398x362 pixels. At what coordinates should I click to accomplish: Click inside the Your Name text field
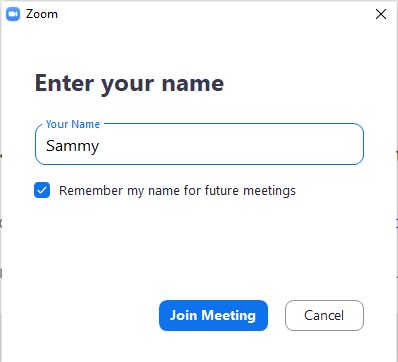tap(199, 144)
